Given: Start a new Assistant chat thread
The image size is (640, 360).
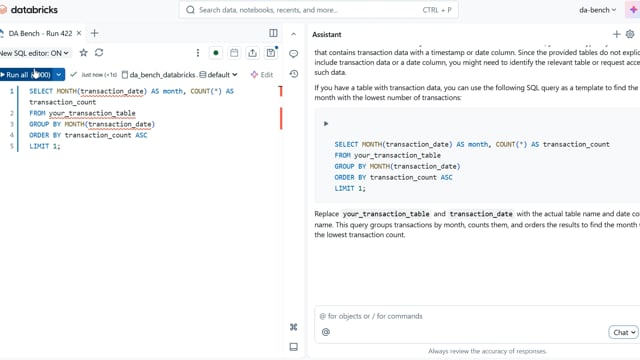Looking at the screenshot, I should [x=616, y=34].
